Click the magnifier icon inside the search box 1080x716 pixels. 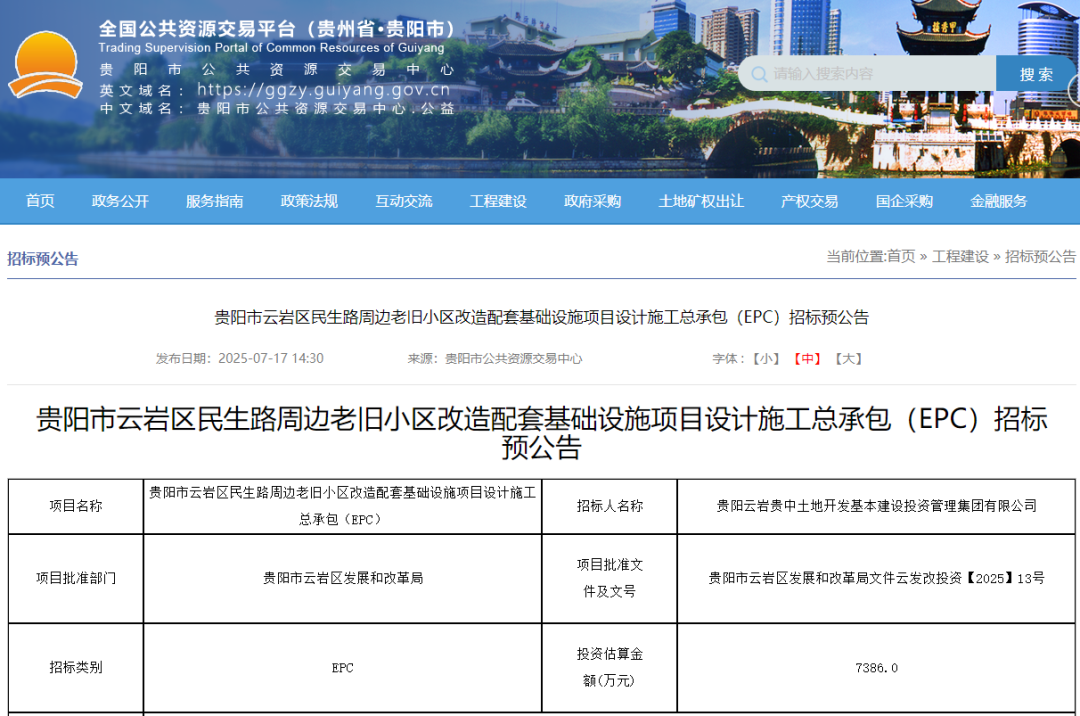point(762,72)
